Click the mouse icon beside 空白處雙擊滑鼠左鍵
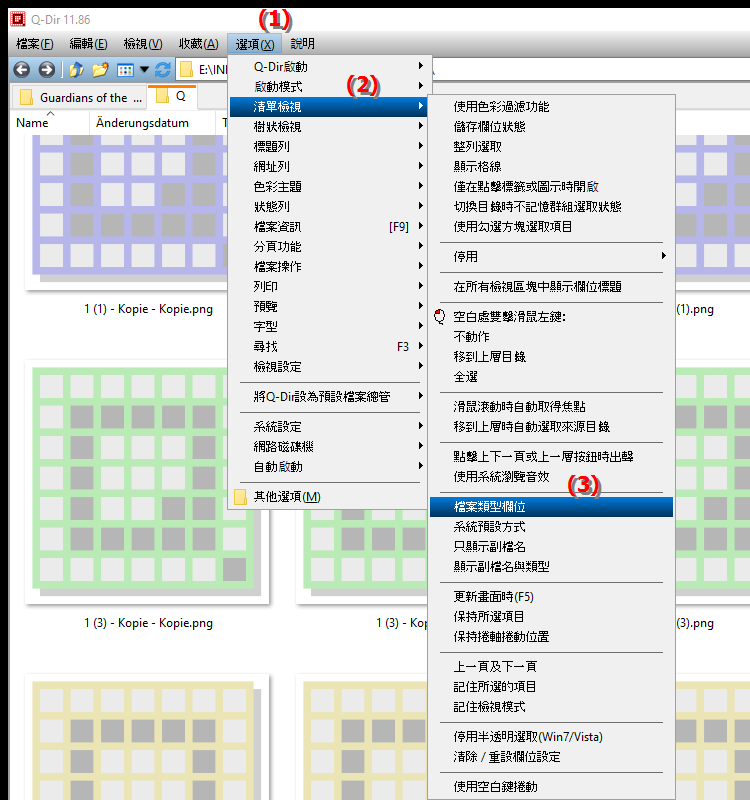 tap(439, 317)
